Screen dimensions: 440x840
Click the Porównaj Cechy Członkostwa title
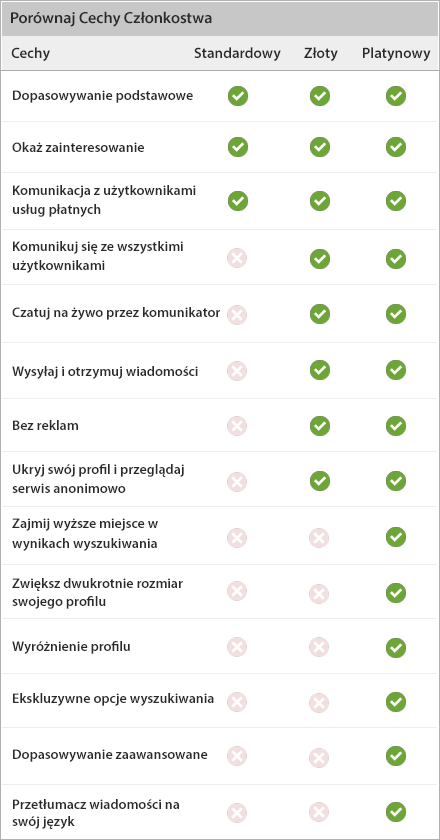tap(111, 19)
